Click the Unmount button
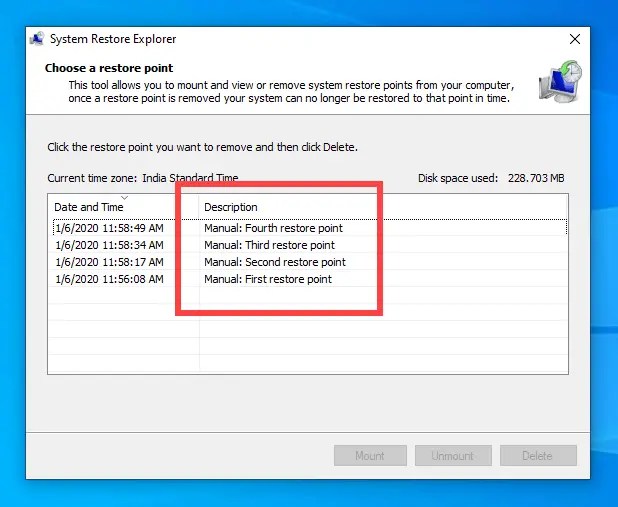Image resolution: width=618 pixels, height=507 pixels. [x=453, y=456]
